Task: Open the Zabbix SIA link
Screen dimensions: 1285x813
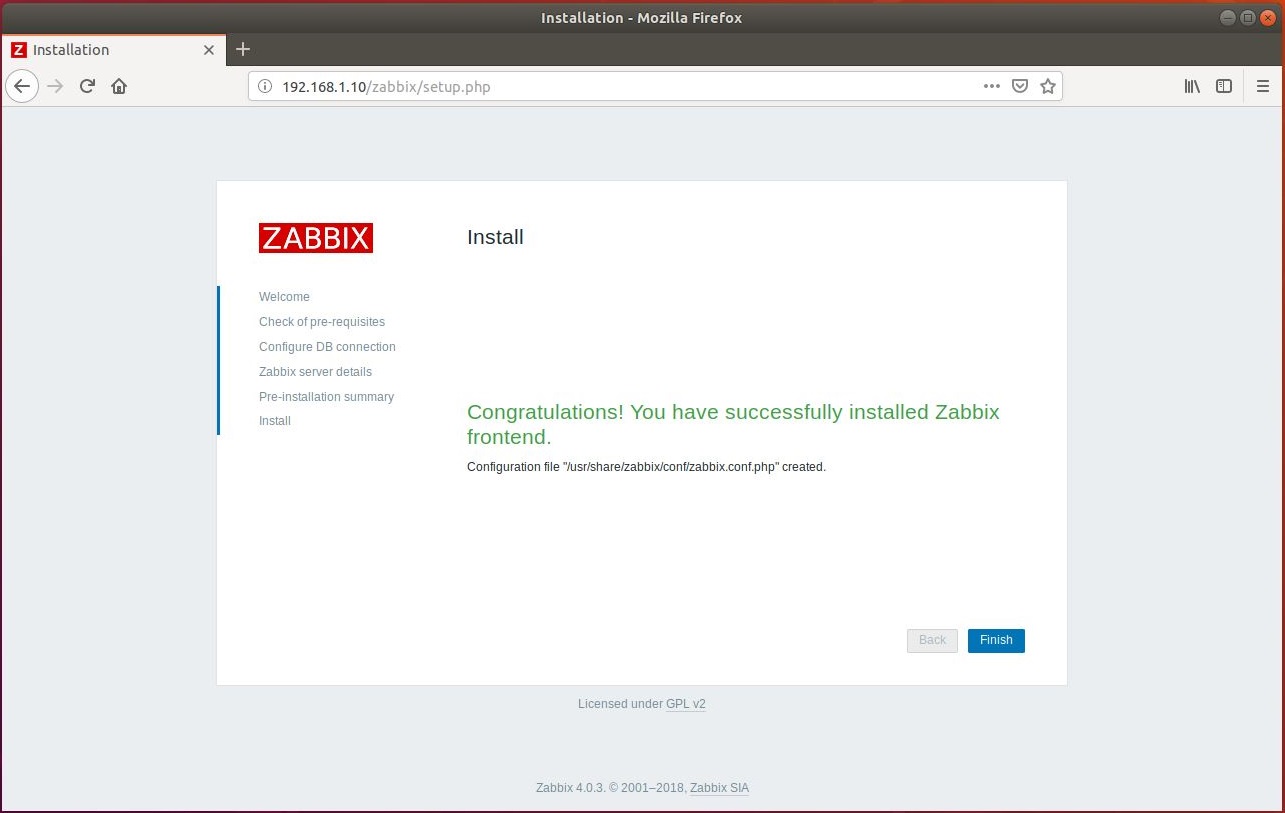Action: (x=719, y=788)
